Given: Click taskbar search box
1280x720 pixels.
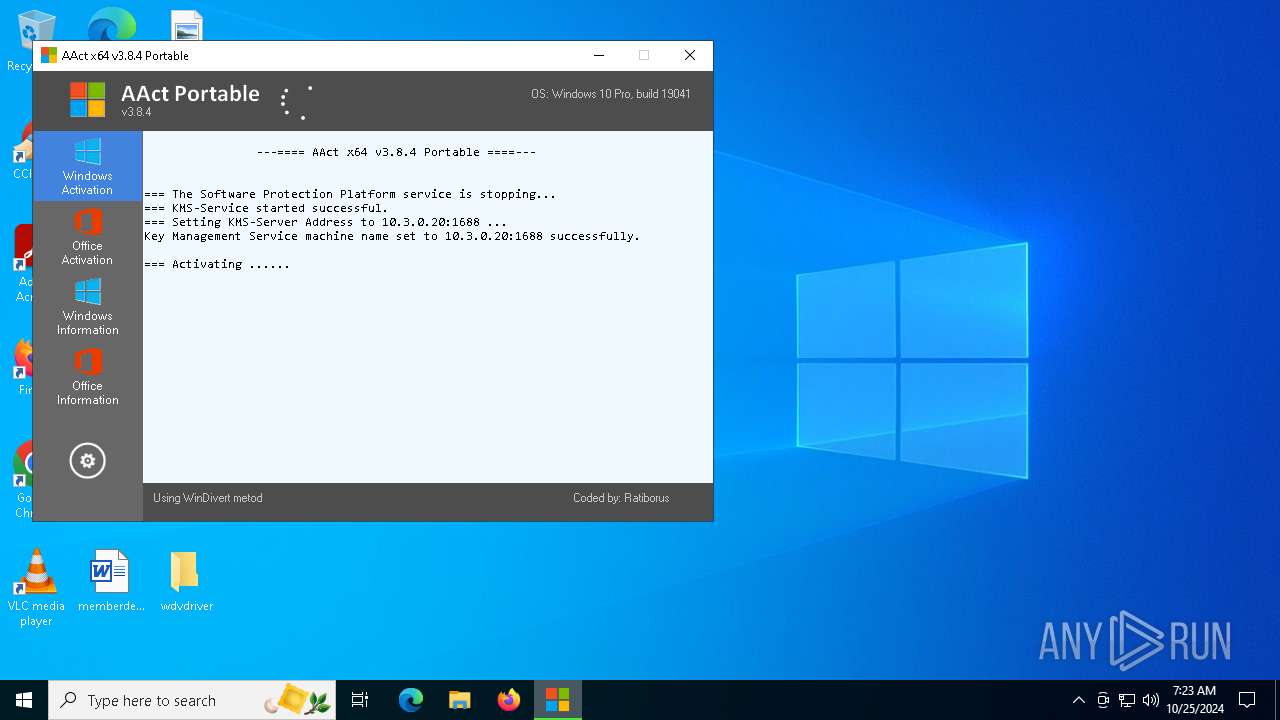Looking at the screenshot, I should click(x=192, y=700).
